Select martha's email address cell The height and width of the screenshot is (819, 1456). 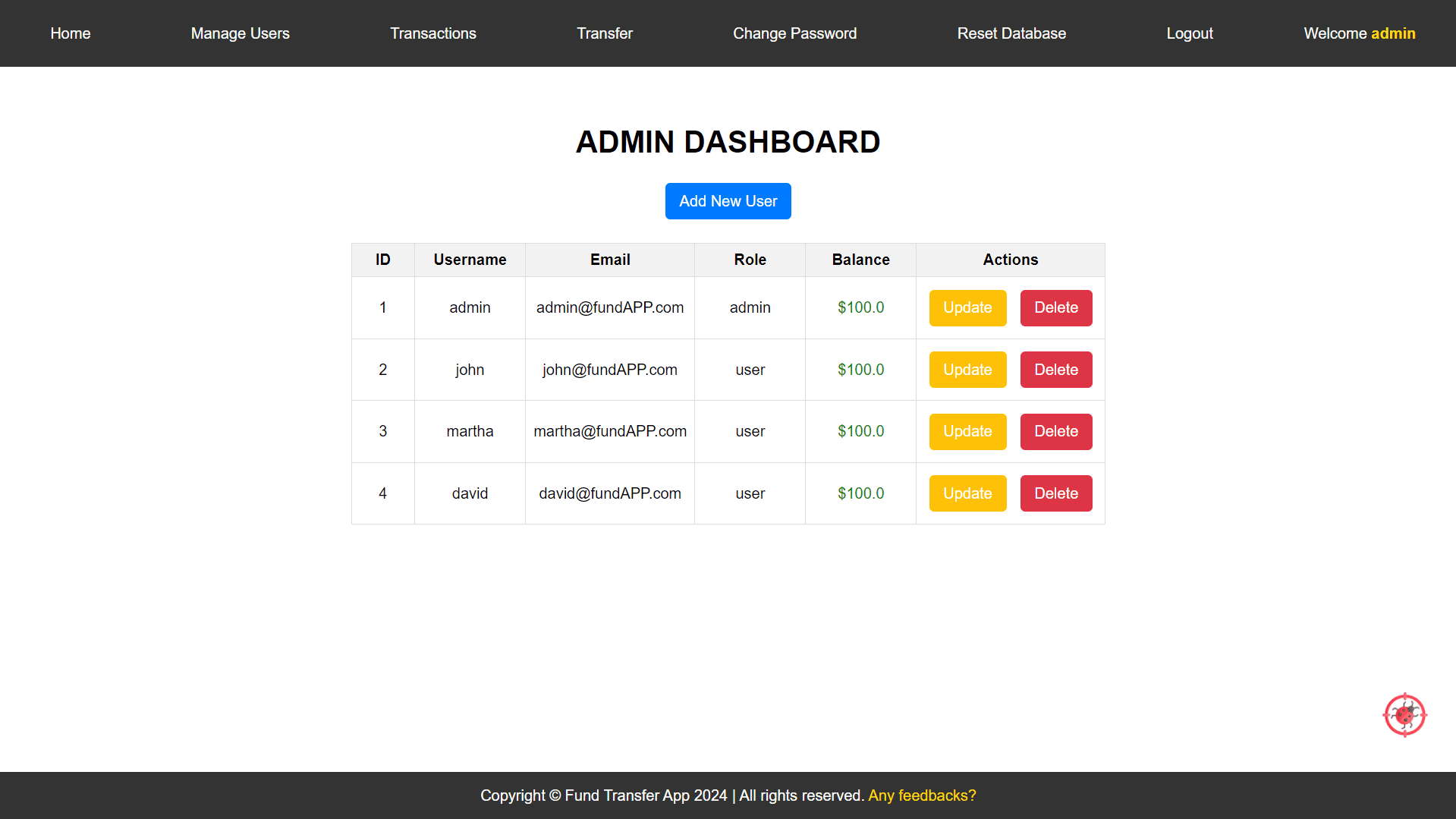tap(609, 431)
